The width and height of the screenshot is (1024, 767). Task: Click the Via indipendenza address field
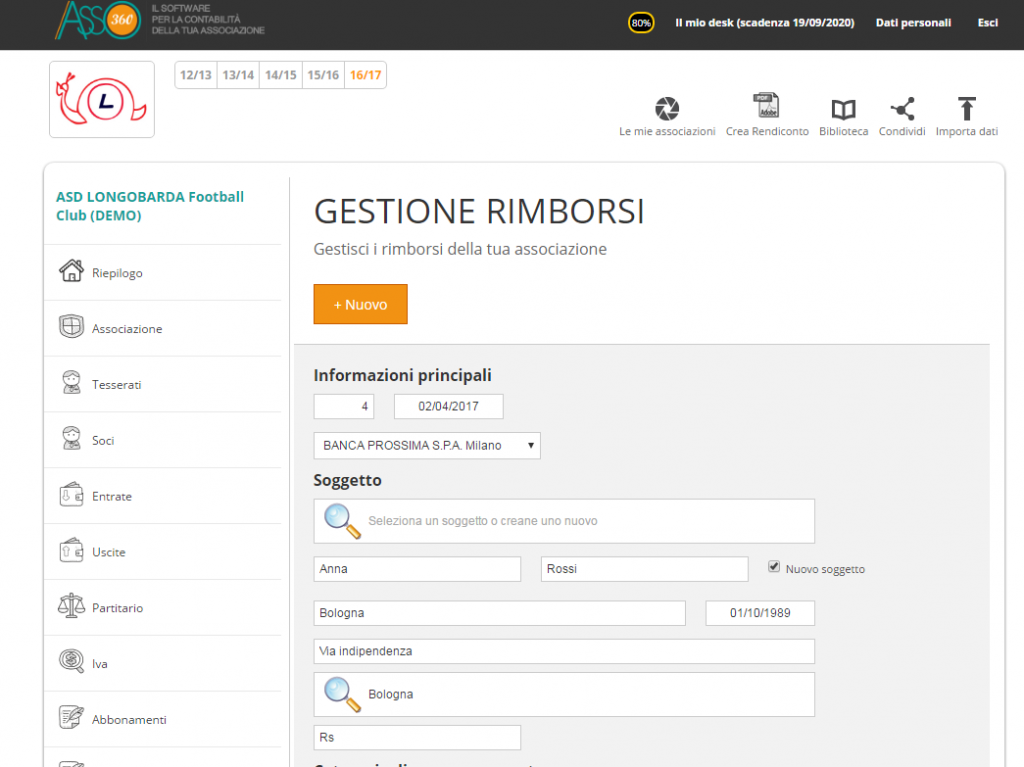tap(564, 651)
